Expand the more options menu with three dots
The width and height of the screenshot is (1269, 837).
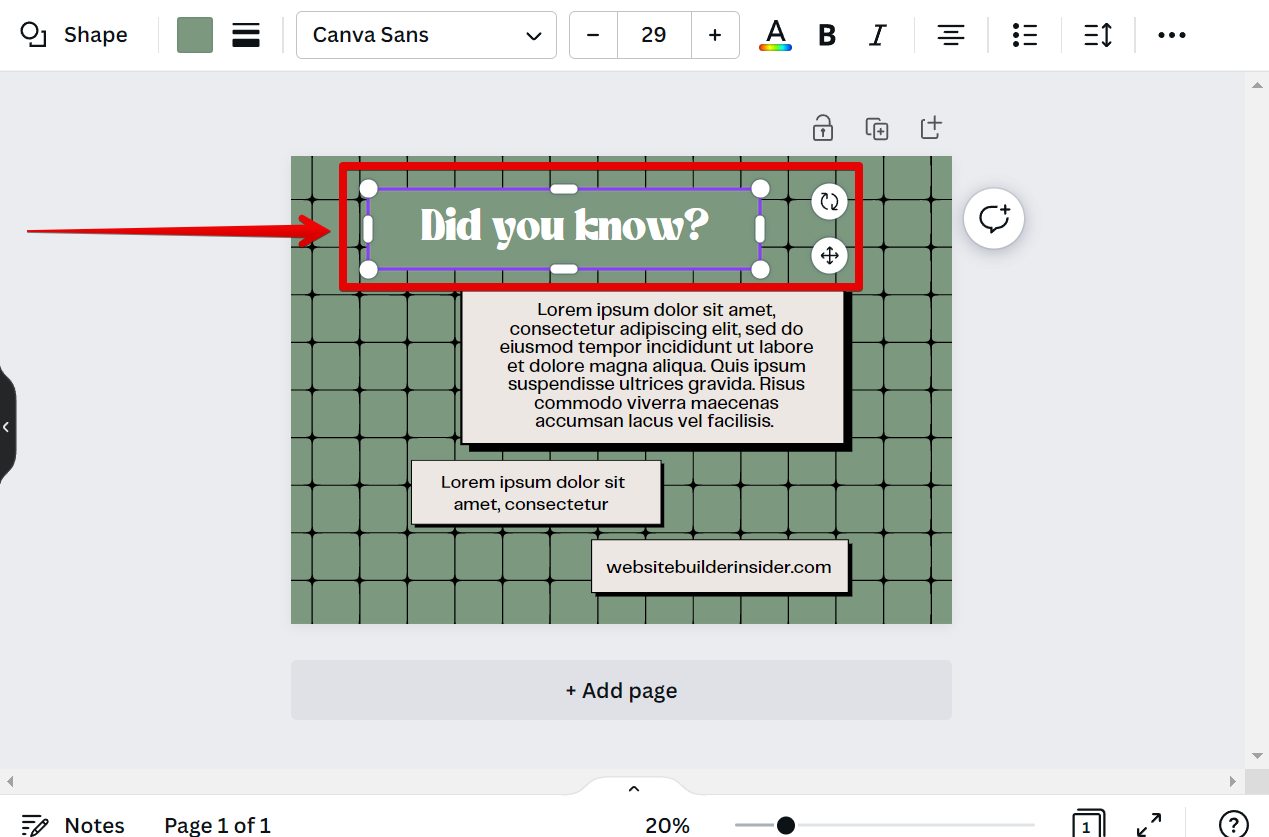coord(1171,35)
